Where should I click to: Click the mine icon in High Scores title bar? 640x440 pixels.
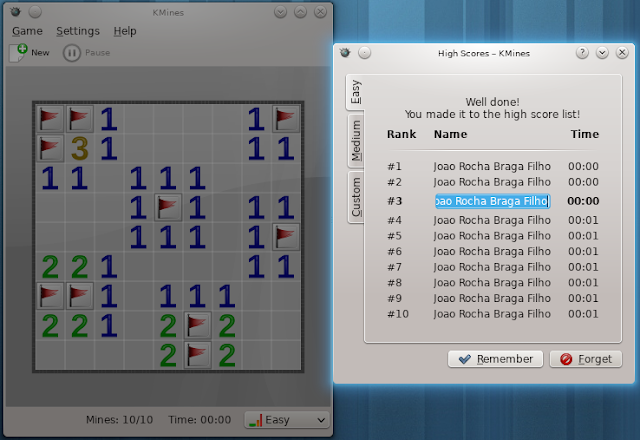pyautogui.click(x=345, y=53)
